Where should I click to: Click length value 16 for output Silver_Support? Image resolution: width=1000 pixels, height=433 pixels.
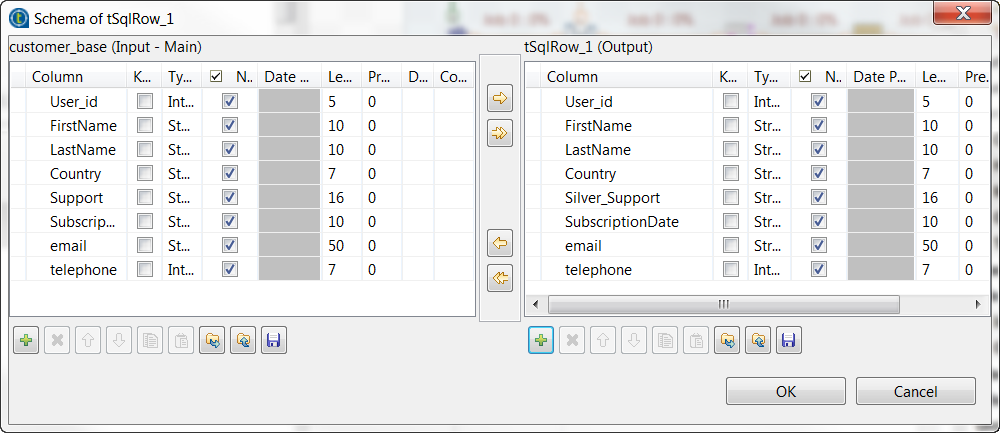930,198
